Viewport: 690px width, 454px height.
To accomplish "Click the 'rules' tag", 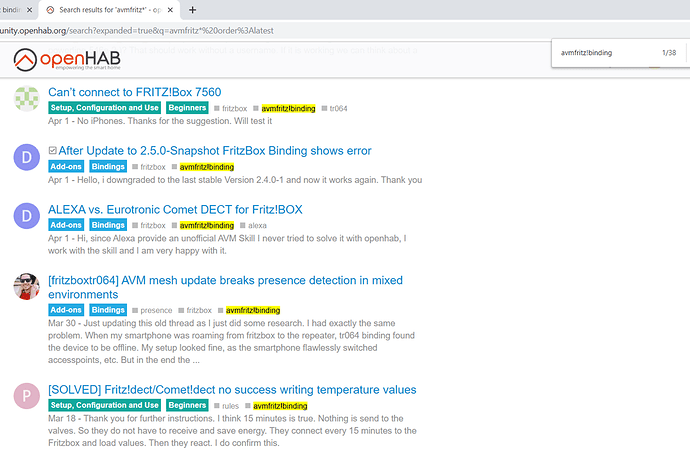I will click(230, 406).
